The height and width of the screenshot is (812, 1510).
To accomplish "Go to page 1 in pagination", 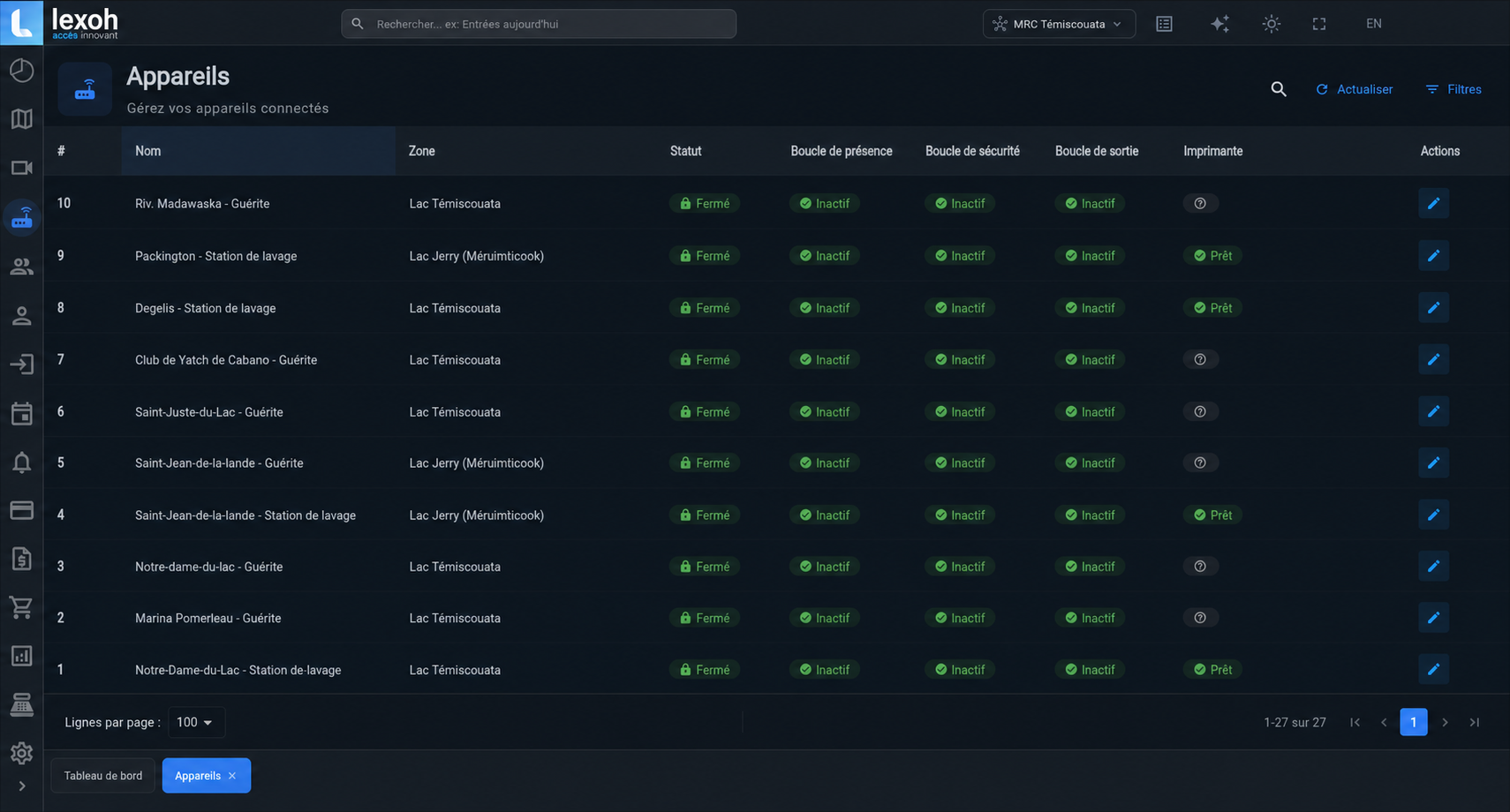I will click(x=1413, y=722).
